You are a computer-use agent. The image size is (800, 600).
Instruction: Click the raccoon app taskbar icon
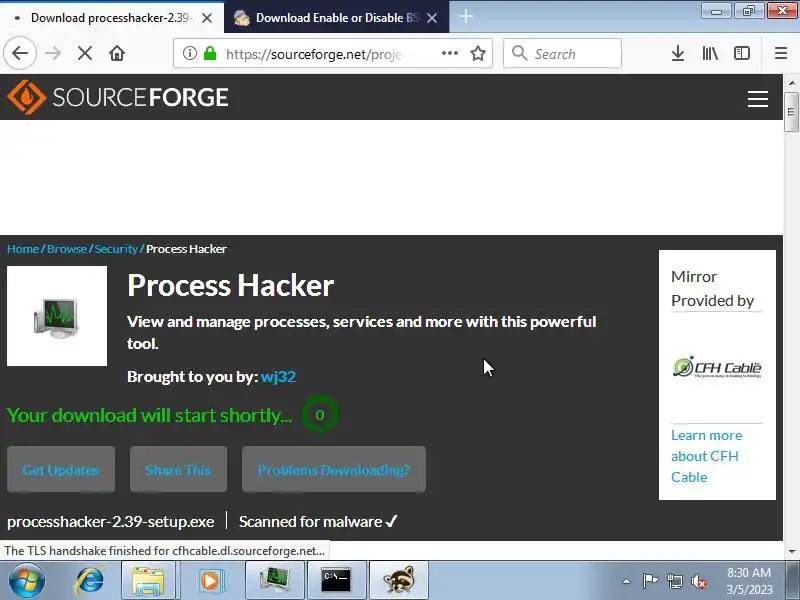398,580
